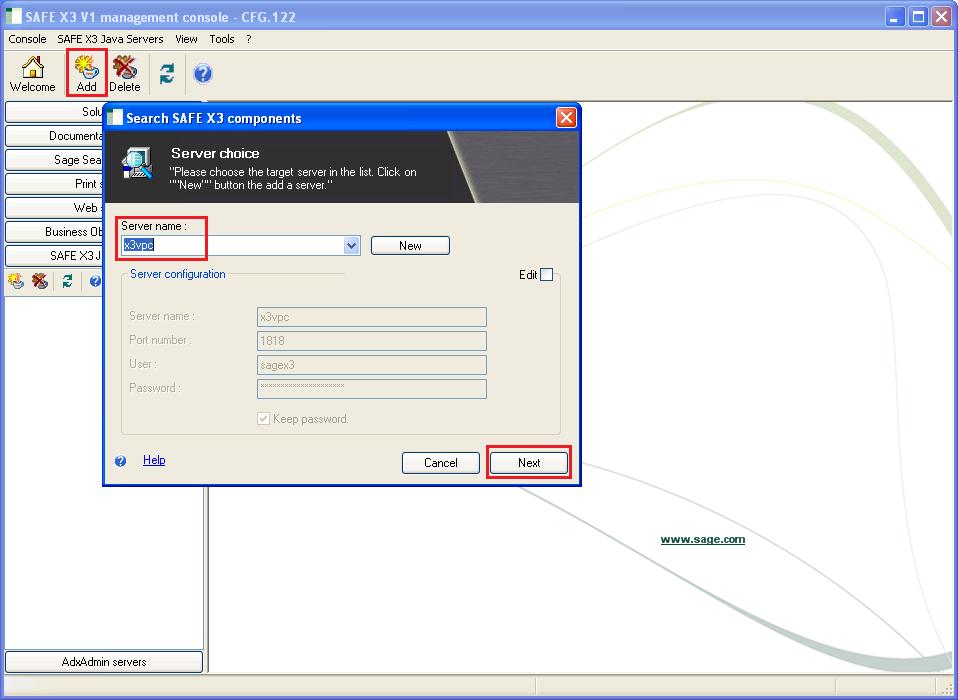Screen dimensions: 958x700
Task: Click the help icon inside the Server choice dialog
Action: (x=122, y=460)
